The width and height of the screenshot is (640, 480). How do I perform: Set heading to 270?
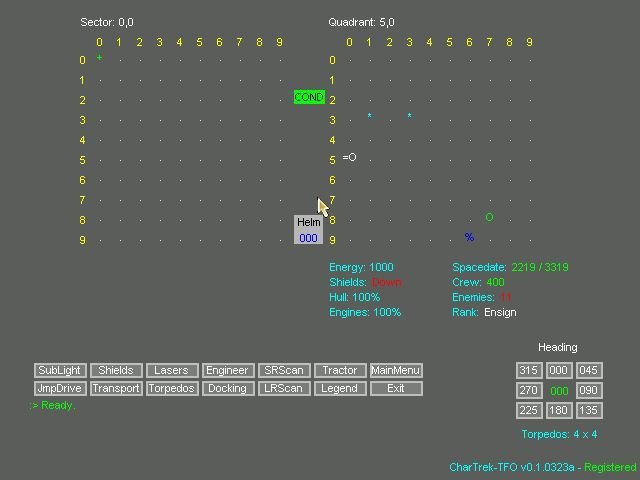529,390
